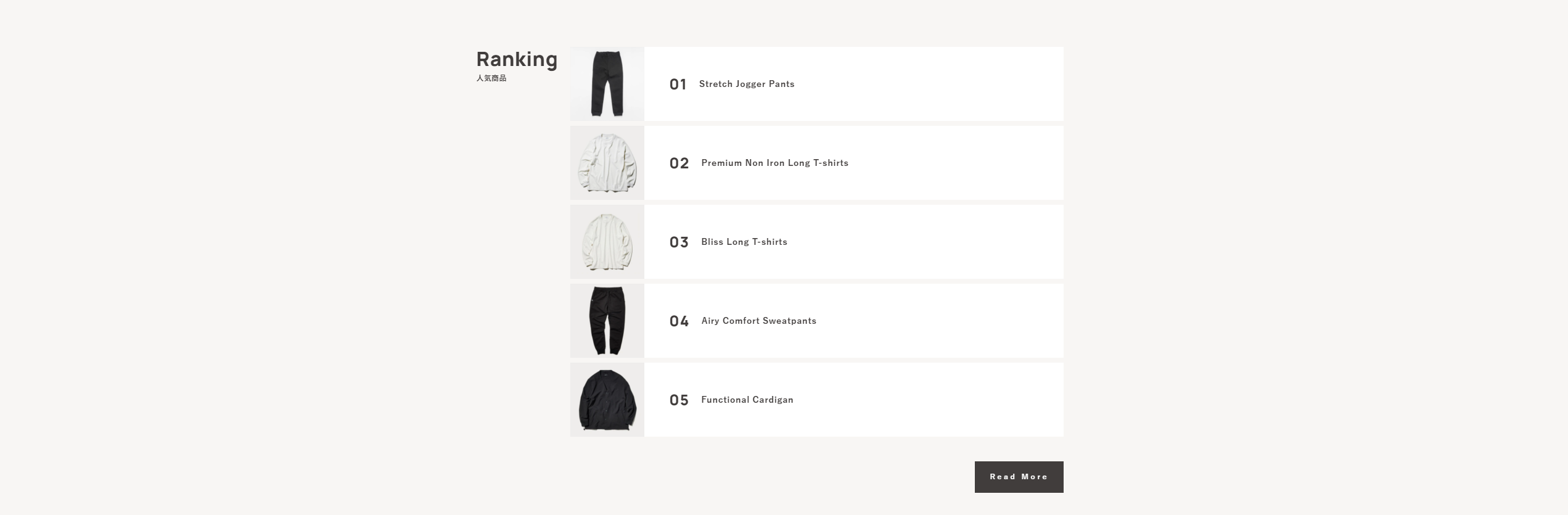
Task: Visit the Airy Comfort Sweatpants product link
Action: click(758, 321)
